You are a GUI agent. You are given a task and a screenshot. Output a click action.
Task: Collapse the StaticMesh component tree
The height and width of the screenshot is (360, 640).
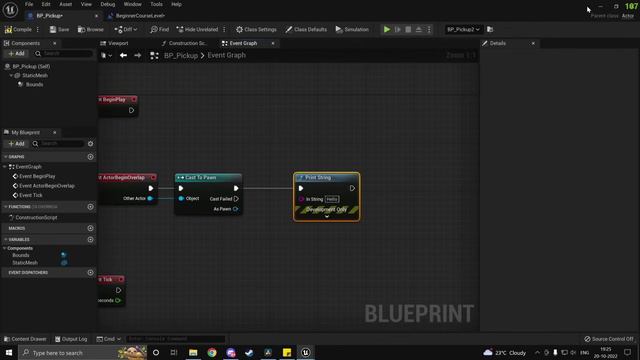(x=11, y=76)
